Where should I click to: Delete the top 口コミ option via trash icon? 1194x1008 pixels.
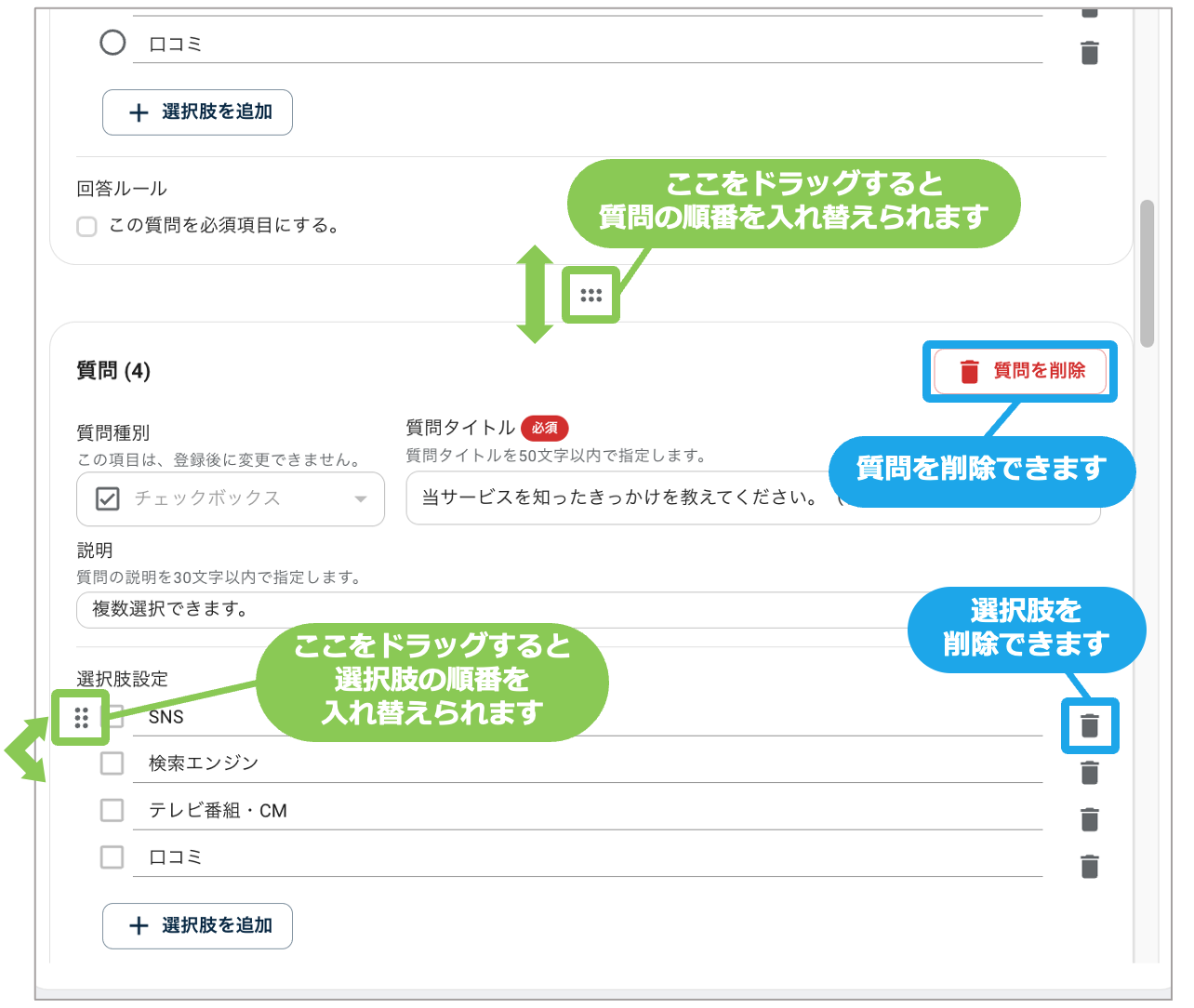click(x=1090, y=53)
